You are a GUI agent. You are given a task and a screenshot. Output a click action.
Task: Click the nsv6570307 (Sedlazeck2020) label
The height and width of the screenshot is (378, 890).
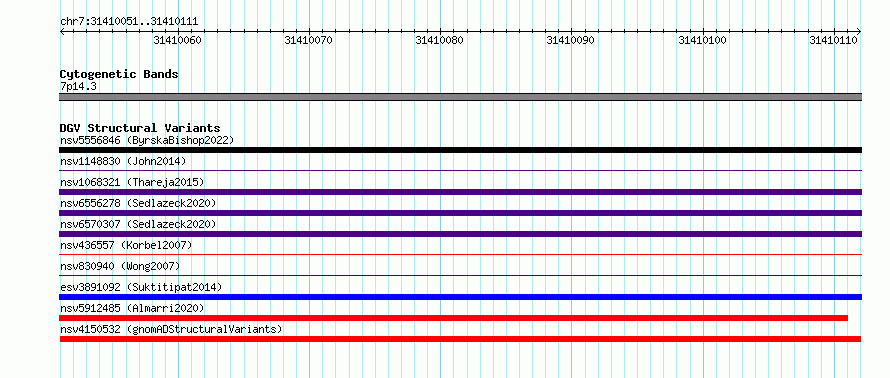tap(138, 224)
